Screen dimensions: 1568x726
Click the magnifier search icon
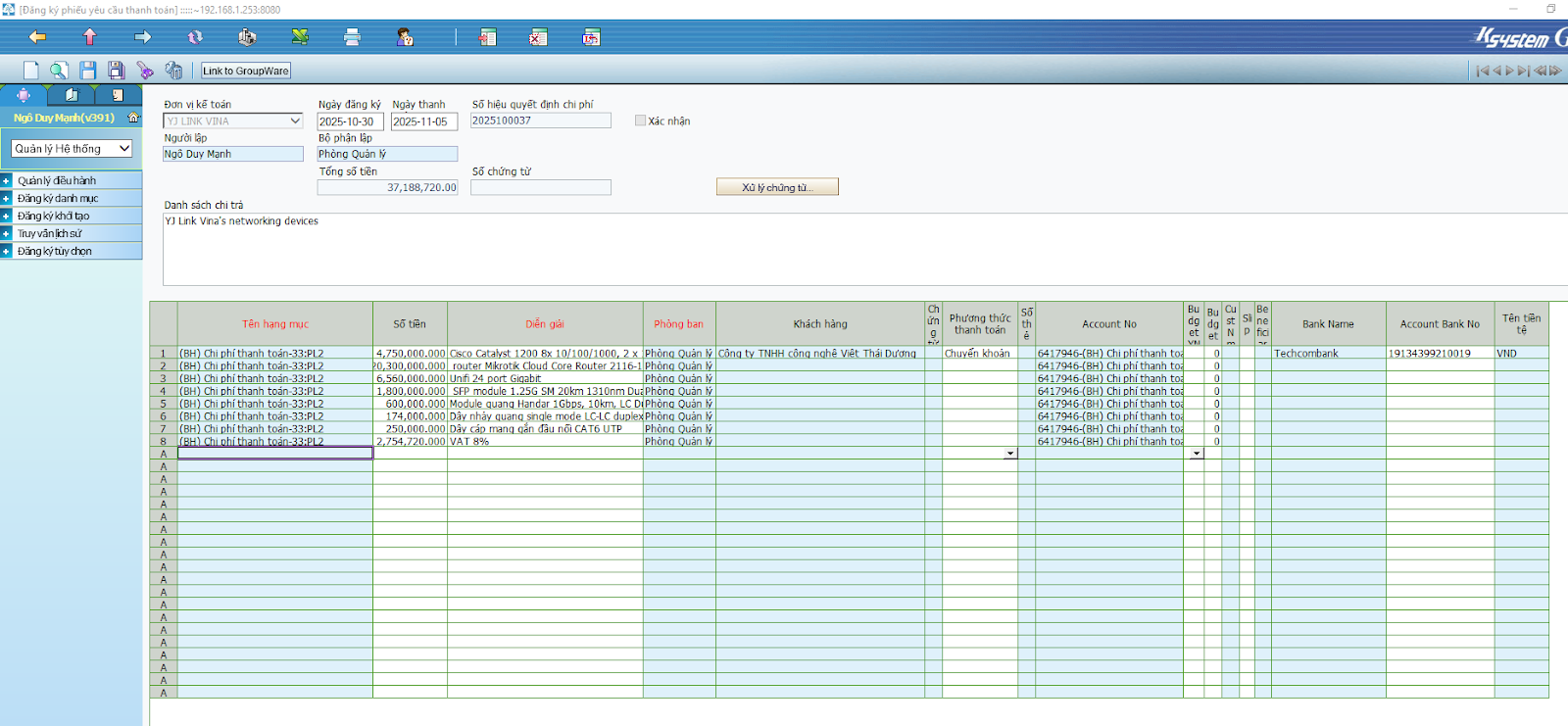point(59,71)
